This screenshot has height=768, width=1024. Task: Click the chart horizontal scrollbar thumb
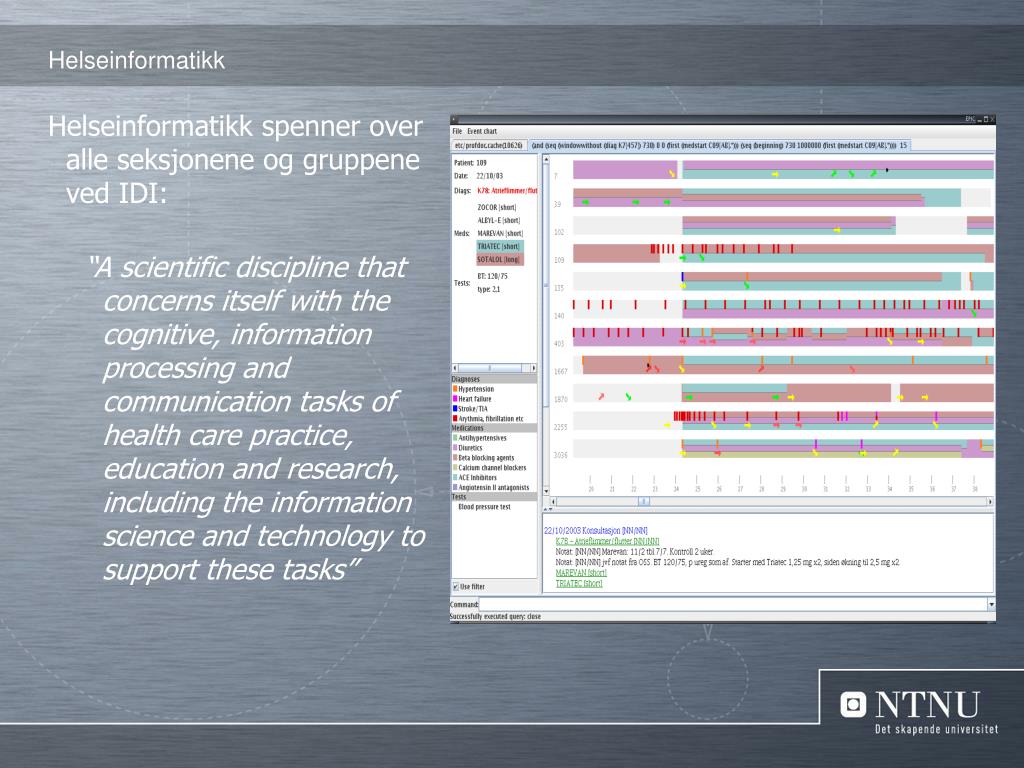[x=643, y=502]
